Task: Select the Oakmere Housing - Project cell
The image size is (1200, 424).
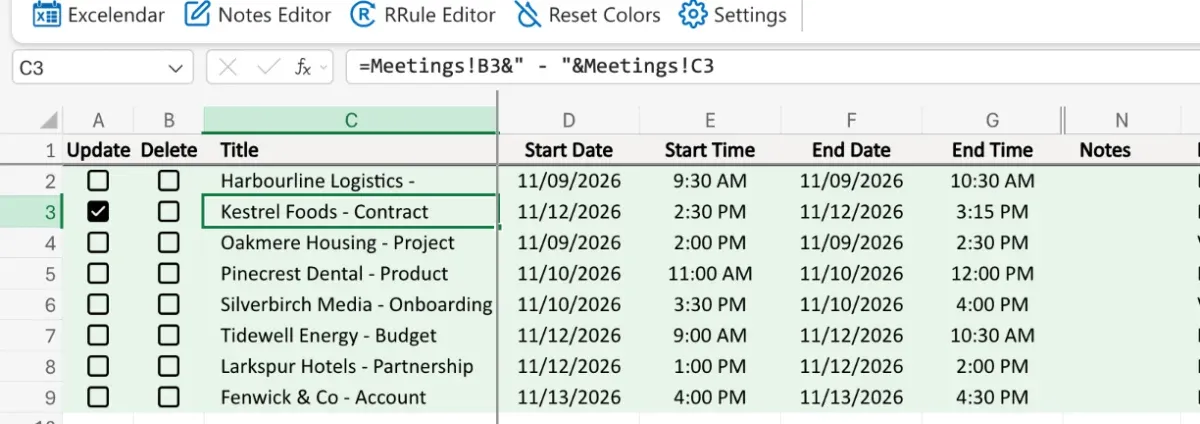Action: point(350,243)
